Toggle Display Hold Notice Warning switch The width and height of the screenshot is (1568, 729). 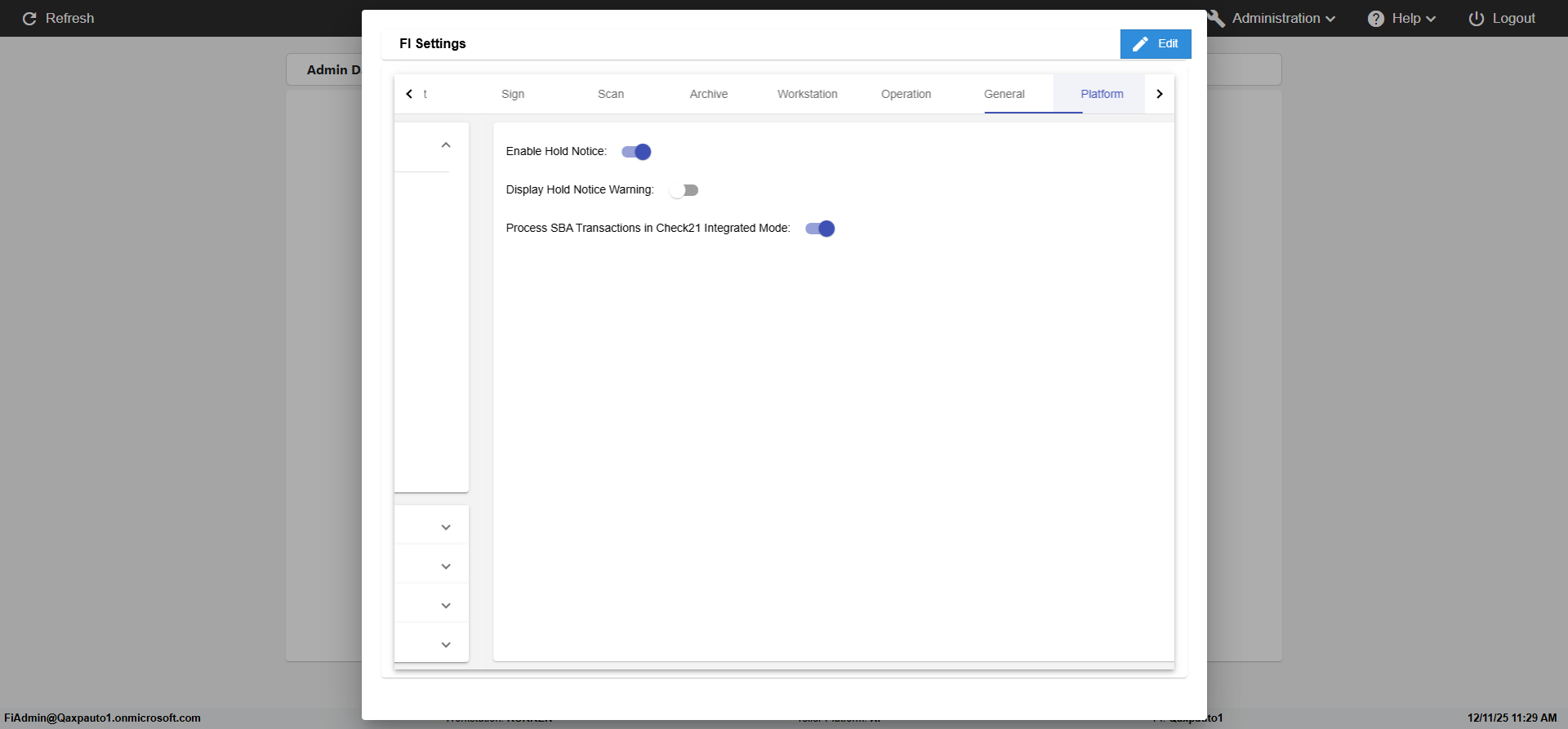(684, 190)
